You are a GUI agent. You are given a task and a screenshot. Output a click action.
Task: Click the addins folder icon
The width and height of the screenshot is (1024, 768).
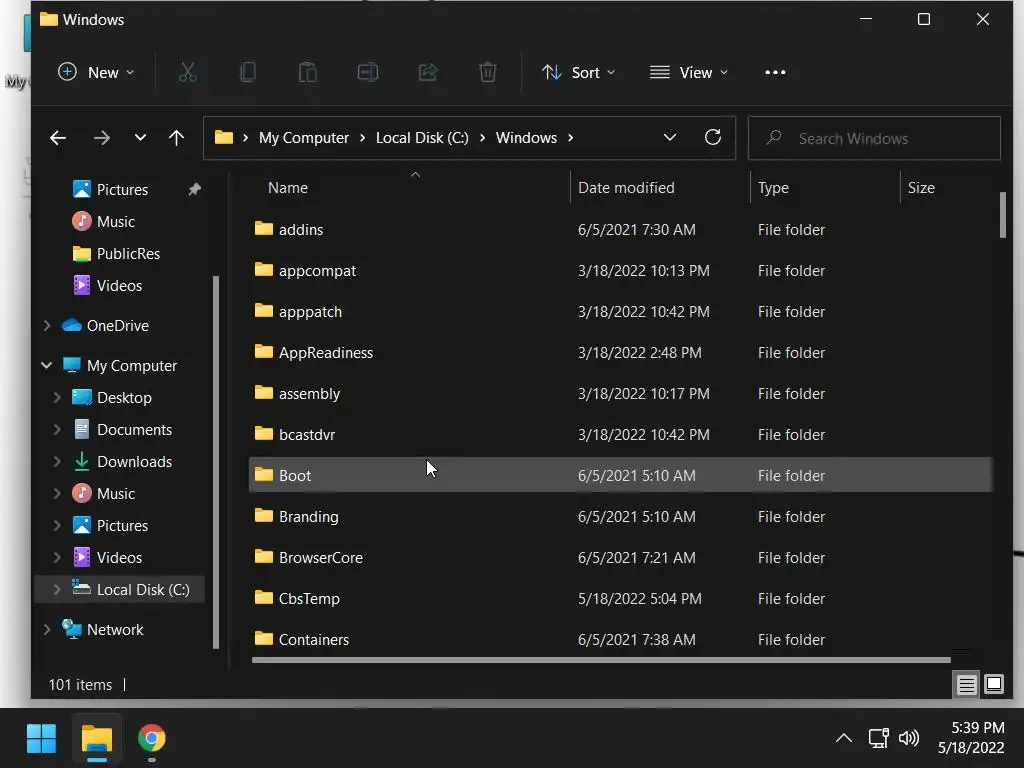pyautogui.click(x=264, y=229)
